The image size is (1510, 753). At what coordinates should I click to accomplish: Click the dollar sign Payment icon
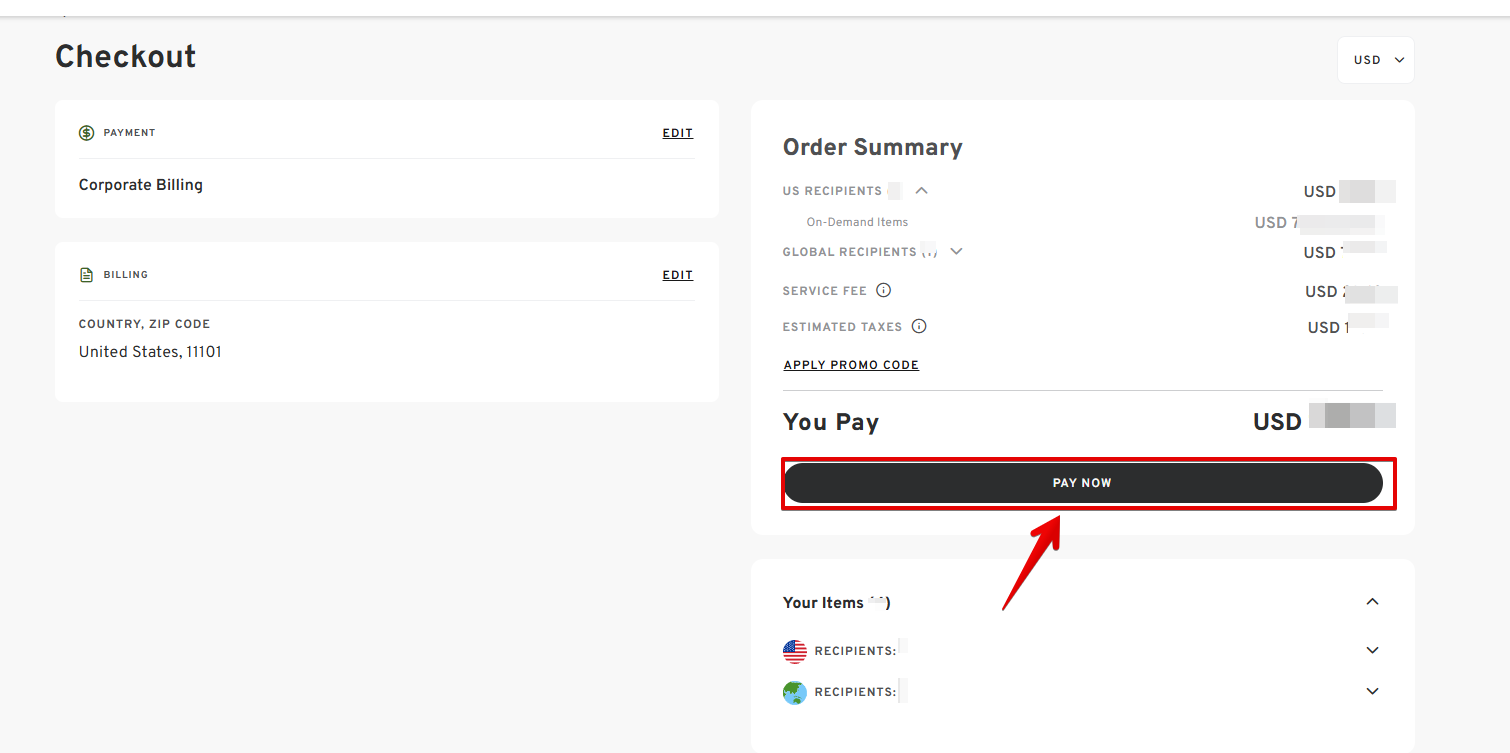(87, 133)
